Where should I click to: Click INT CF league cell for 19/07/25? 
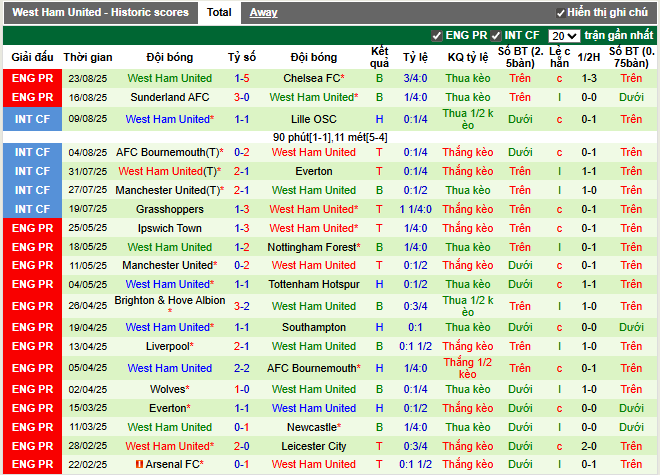[32, 209]
